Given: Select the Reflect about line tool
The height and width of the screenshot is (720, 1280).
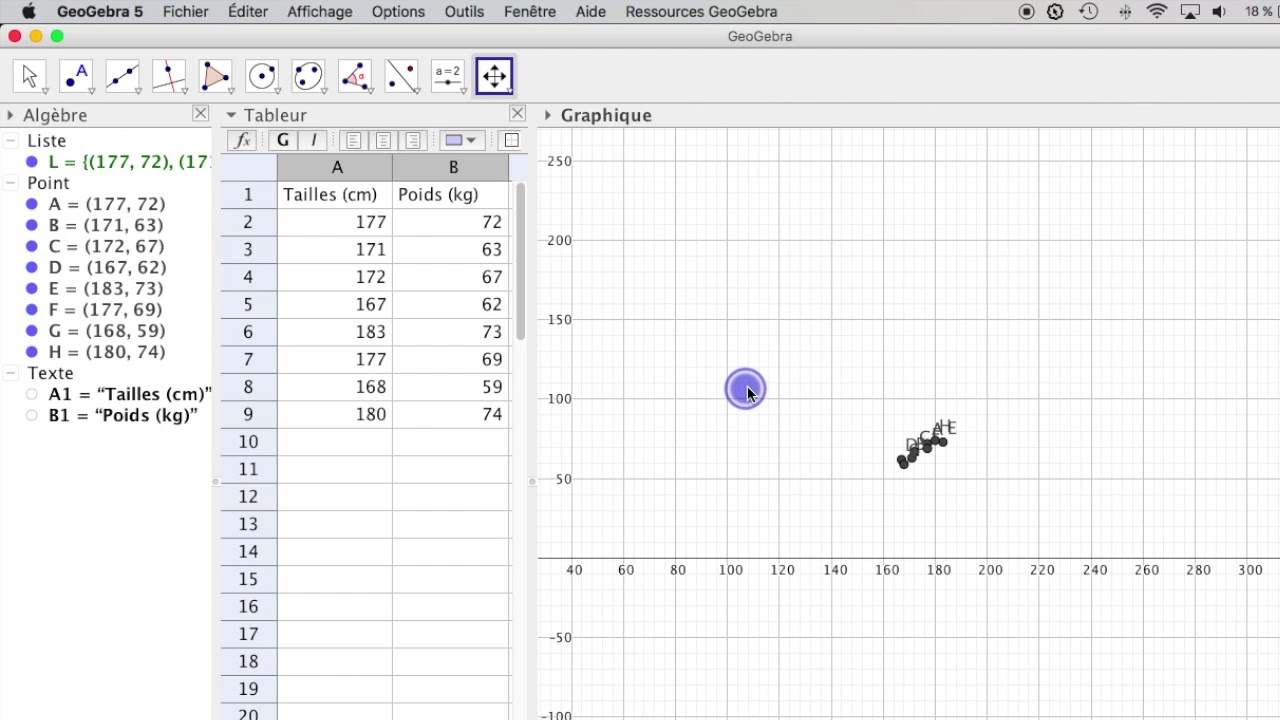Looking at the screenshot, I should [x=402, y=76].
